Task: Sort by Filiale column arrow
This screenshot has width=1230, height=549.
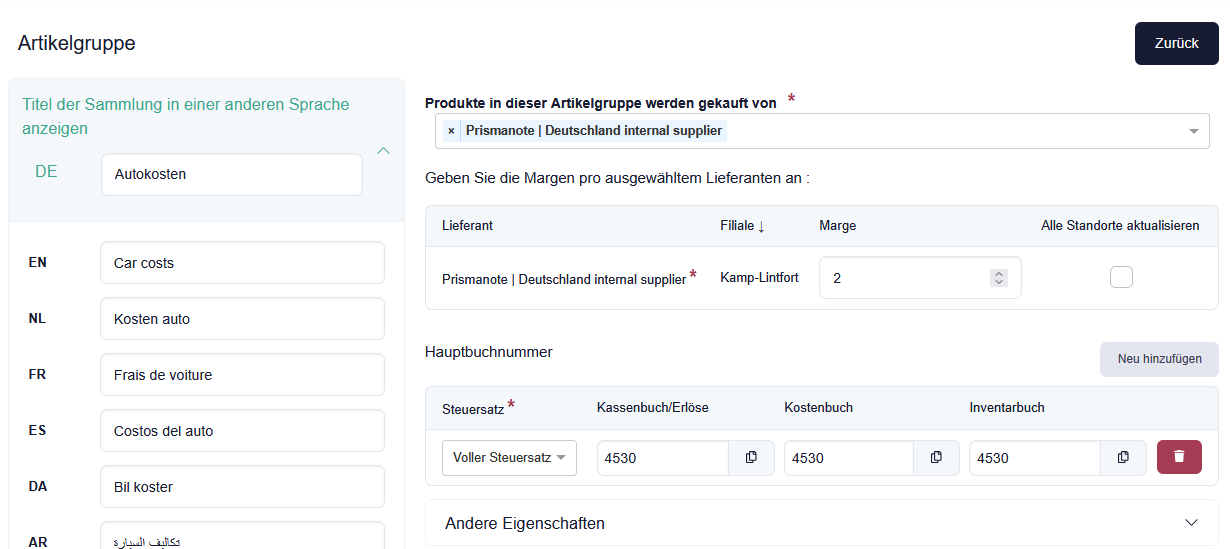Action: coord(761,226)
